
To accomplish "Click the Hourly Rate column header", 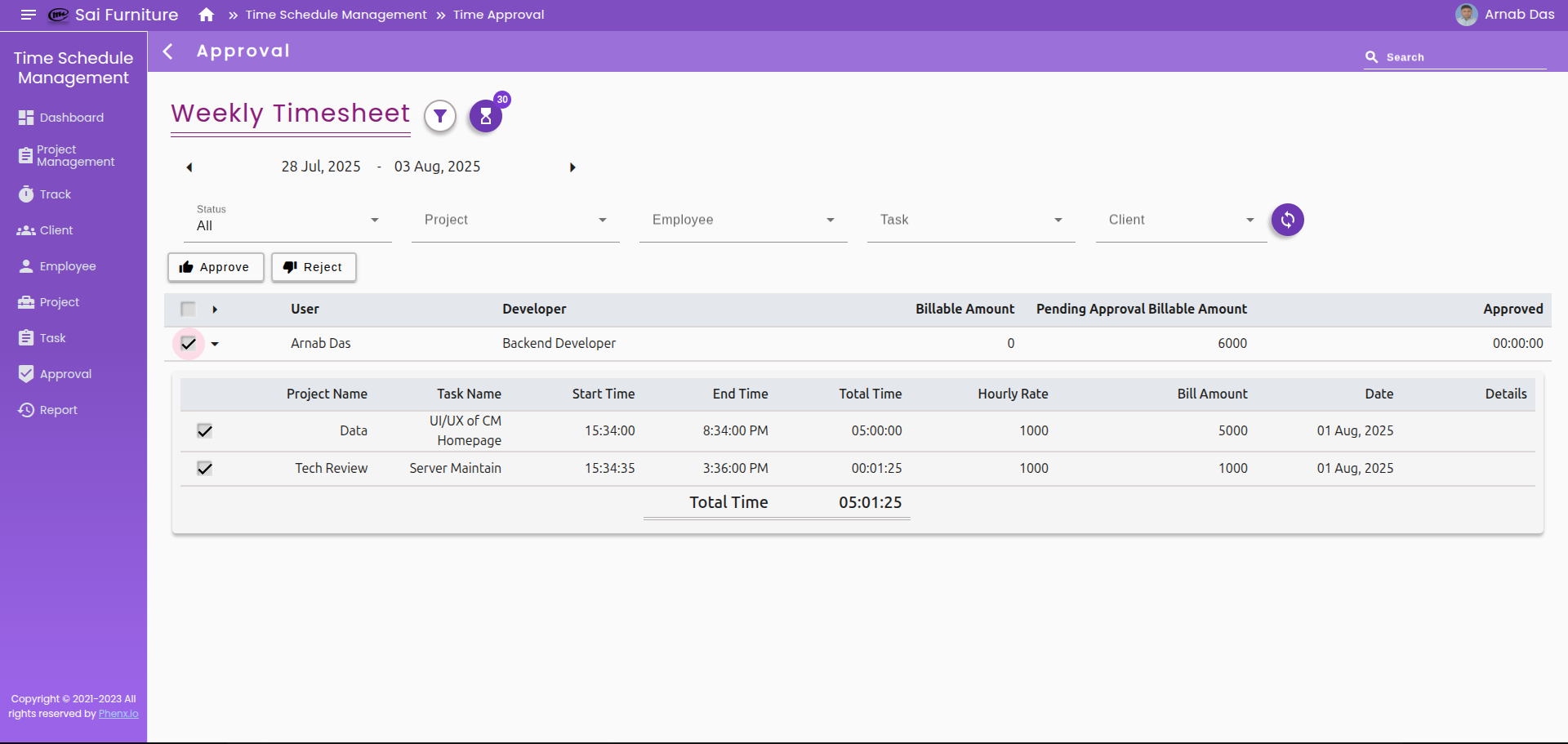I will 1013,394.
